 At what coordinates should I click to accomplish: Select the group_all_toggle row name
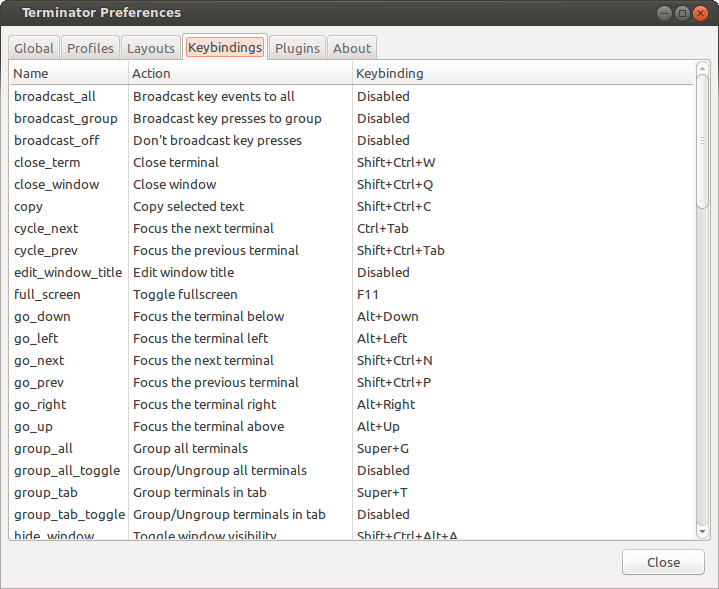point(67,471)
